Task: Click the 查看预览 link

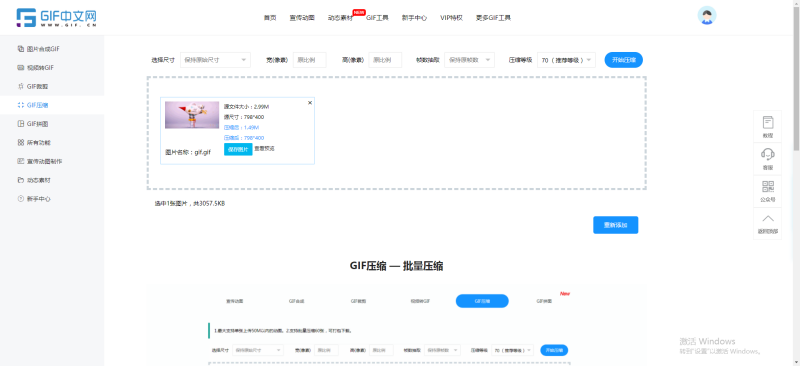Action: [264, 149]
